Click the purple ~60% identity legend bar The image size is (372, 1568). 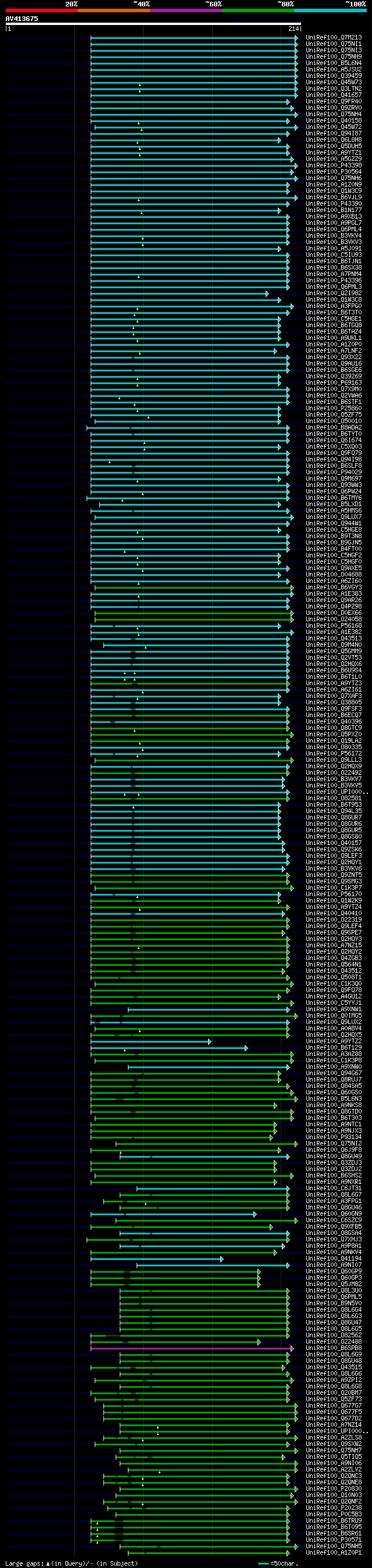click(x=185, y=10)
